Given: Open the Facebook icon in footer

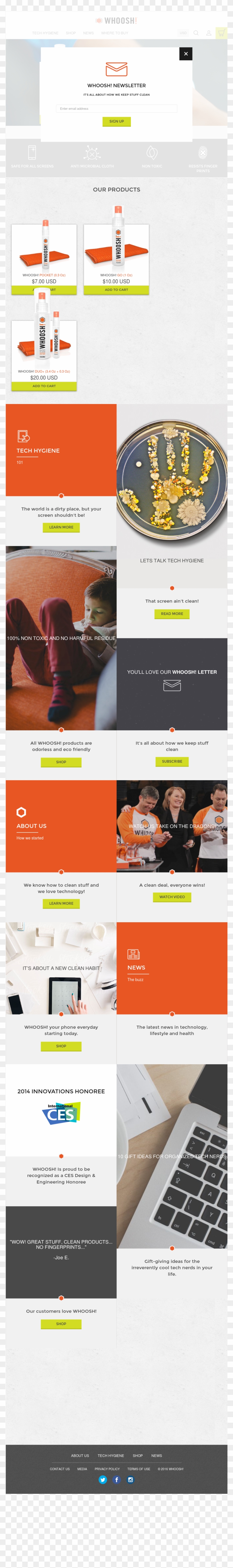Looking at the screenshot, I should (x=116, y=1480).
